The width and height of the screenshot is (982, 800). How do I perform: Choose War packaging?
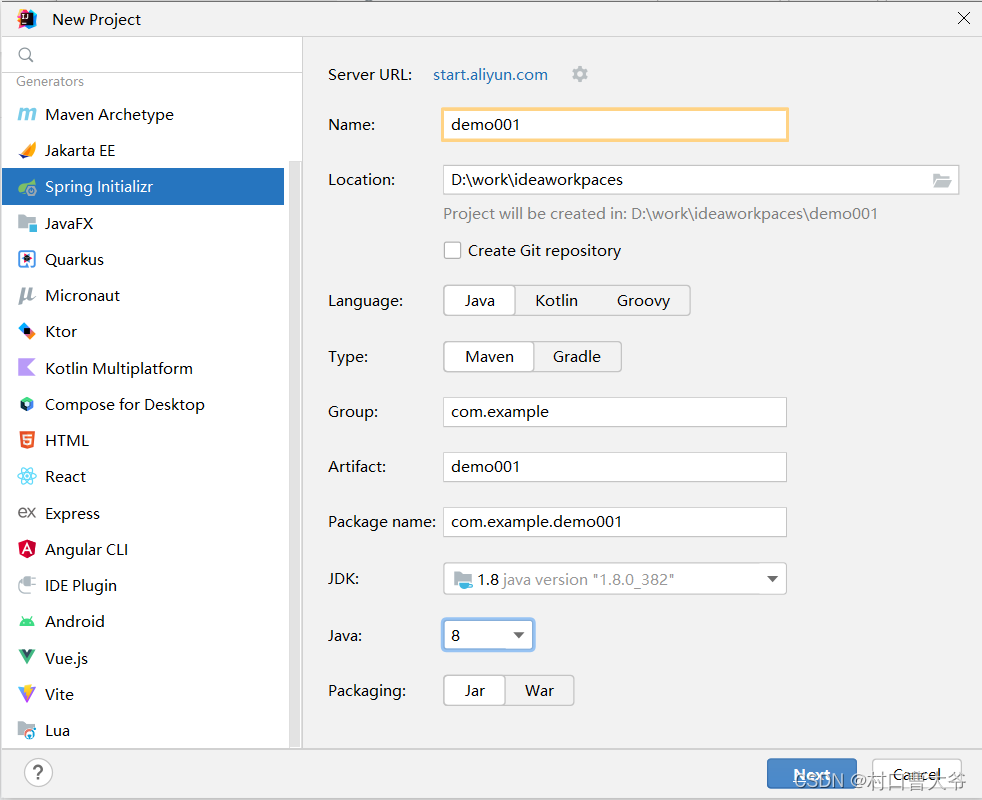pos(539,690)
